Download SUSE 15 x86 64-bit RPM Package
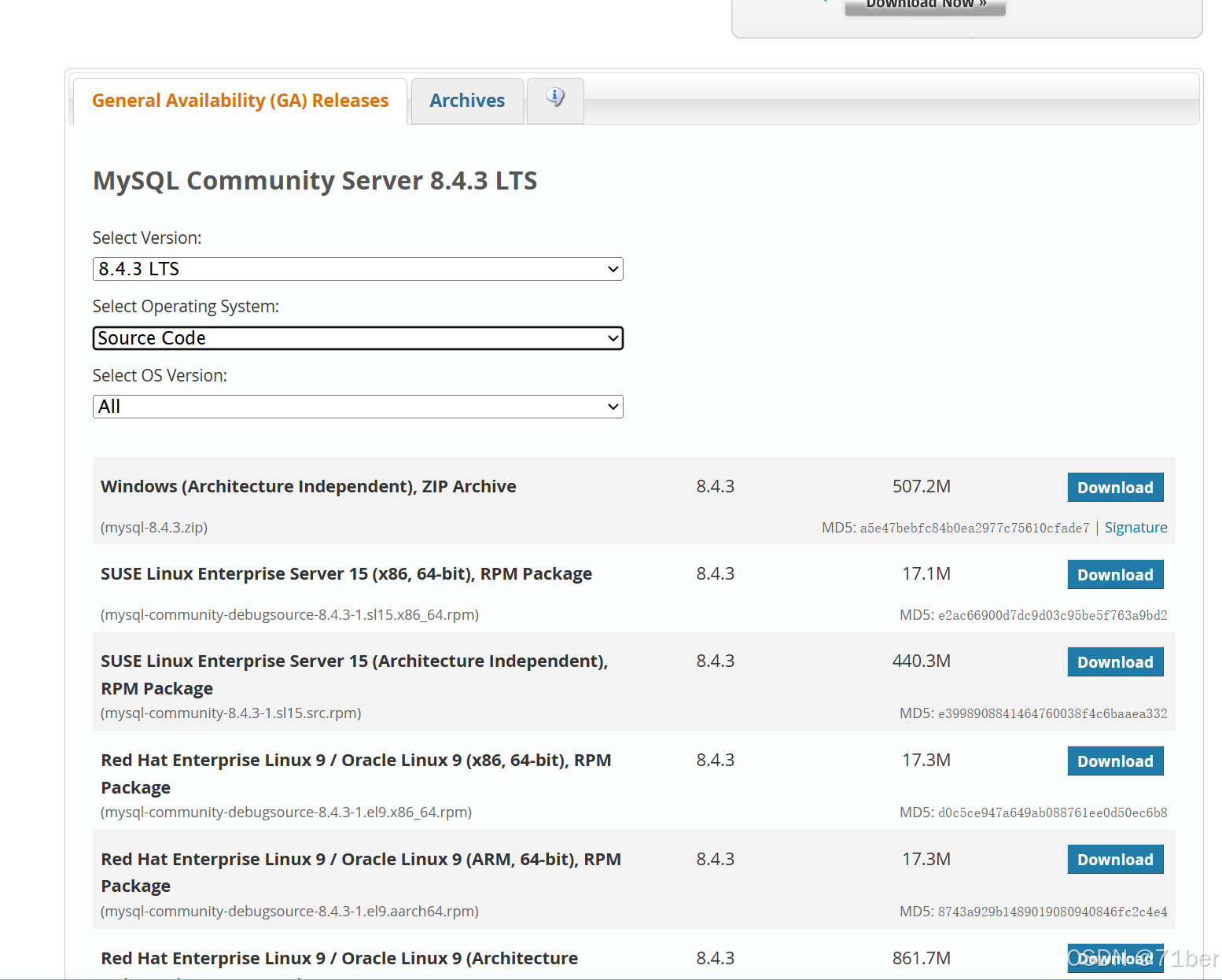Viewport: 1222px width, 980px height. tap(1115, 575)
